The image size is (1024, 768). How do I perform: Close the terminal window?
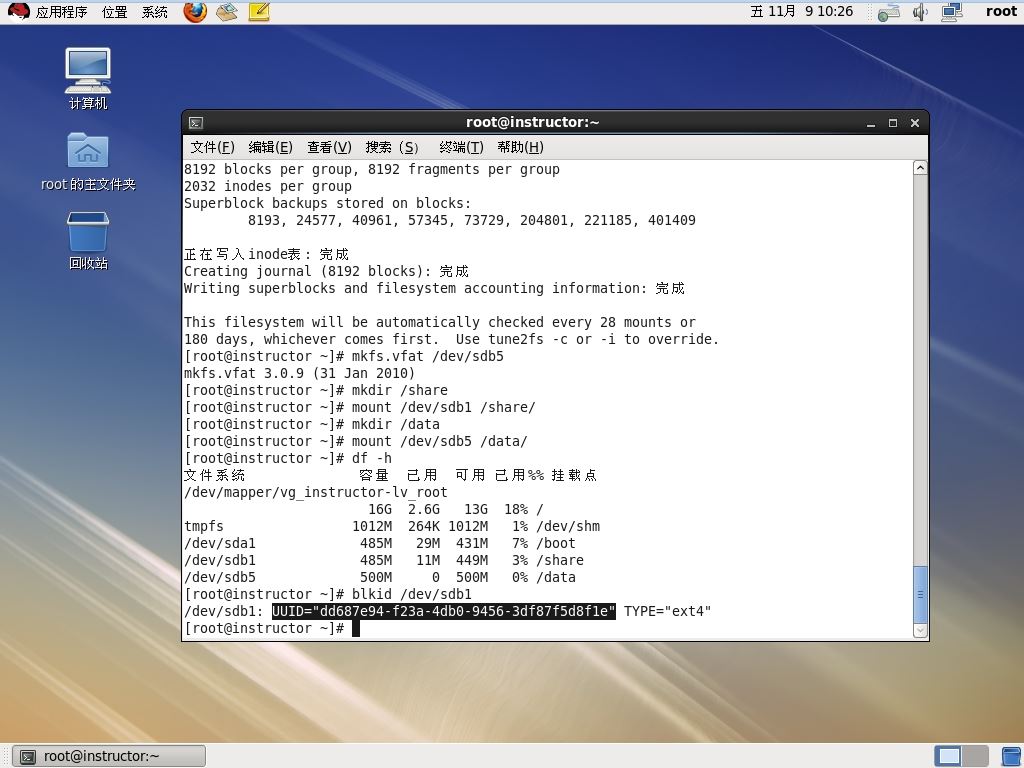(x=915, y=123)
